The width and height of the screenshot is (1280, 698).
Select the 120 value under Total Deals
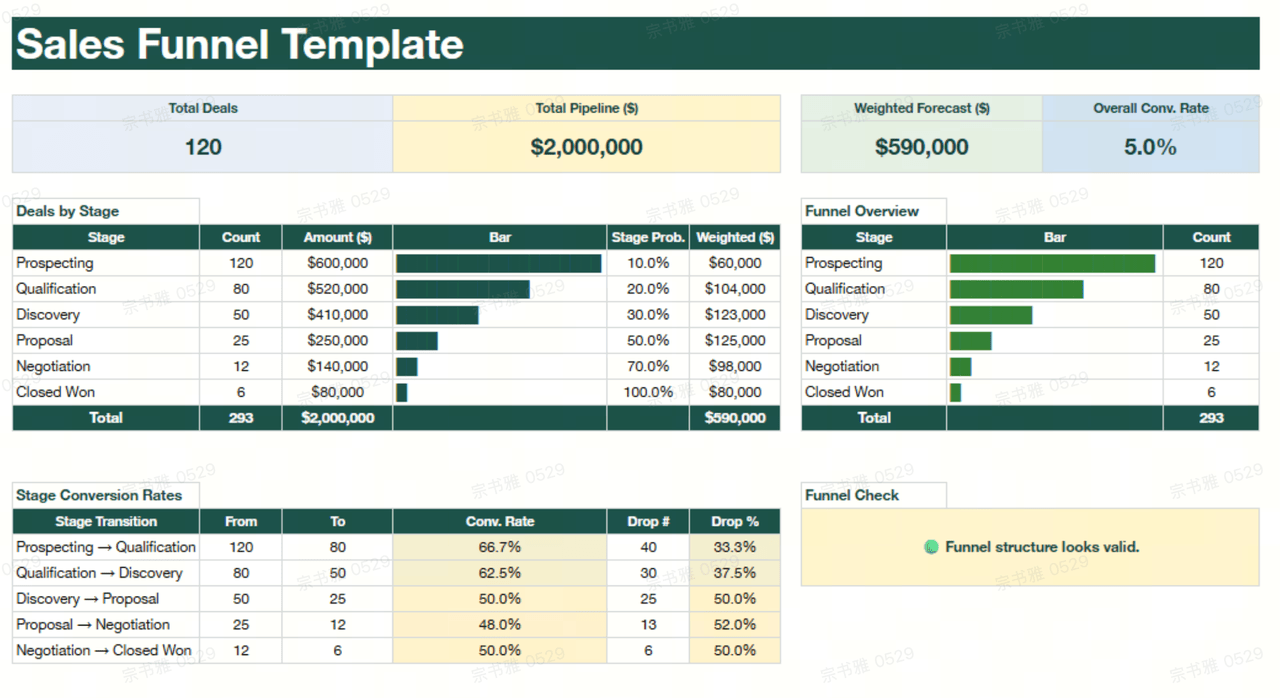[x=203, y=147]
